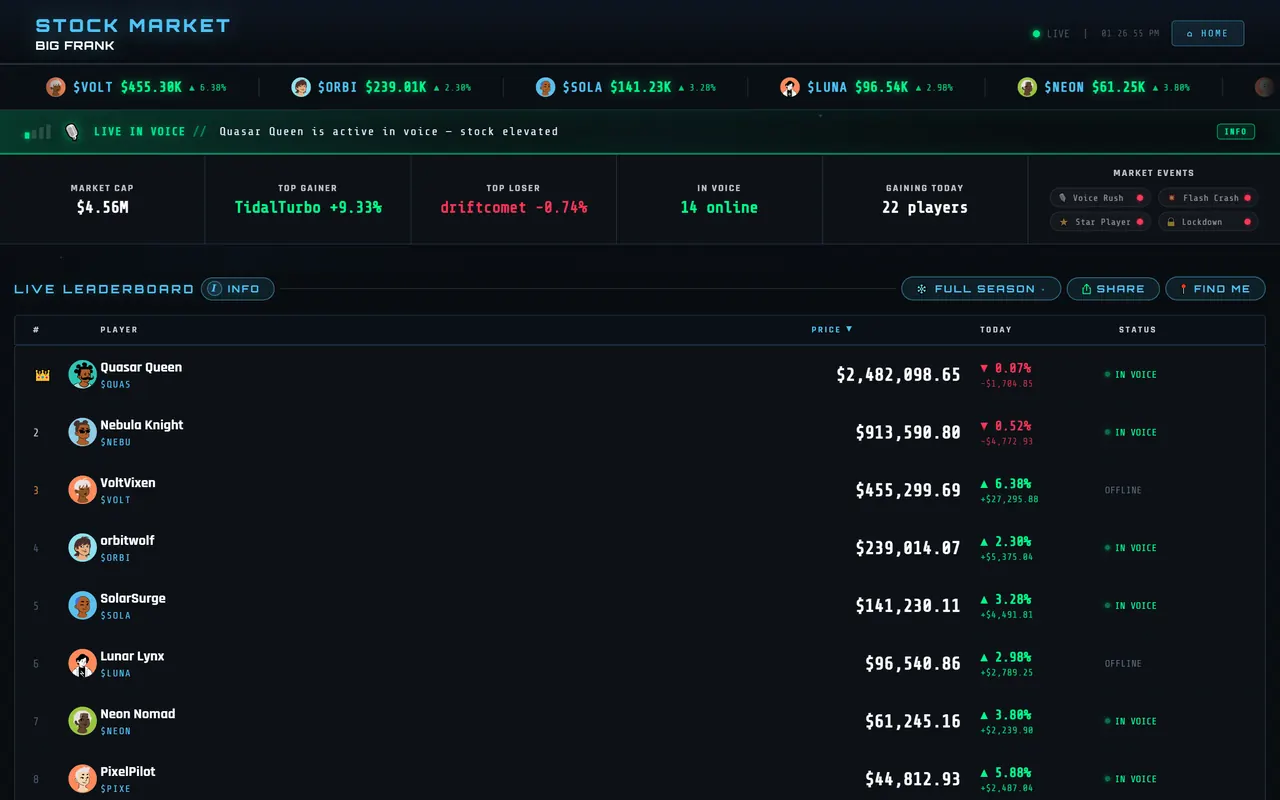The image size is (1280, 800).
Task: Click the signal bars icon in voice banner
Action: pyautogui.click(x=37, y=132)
